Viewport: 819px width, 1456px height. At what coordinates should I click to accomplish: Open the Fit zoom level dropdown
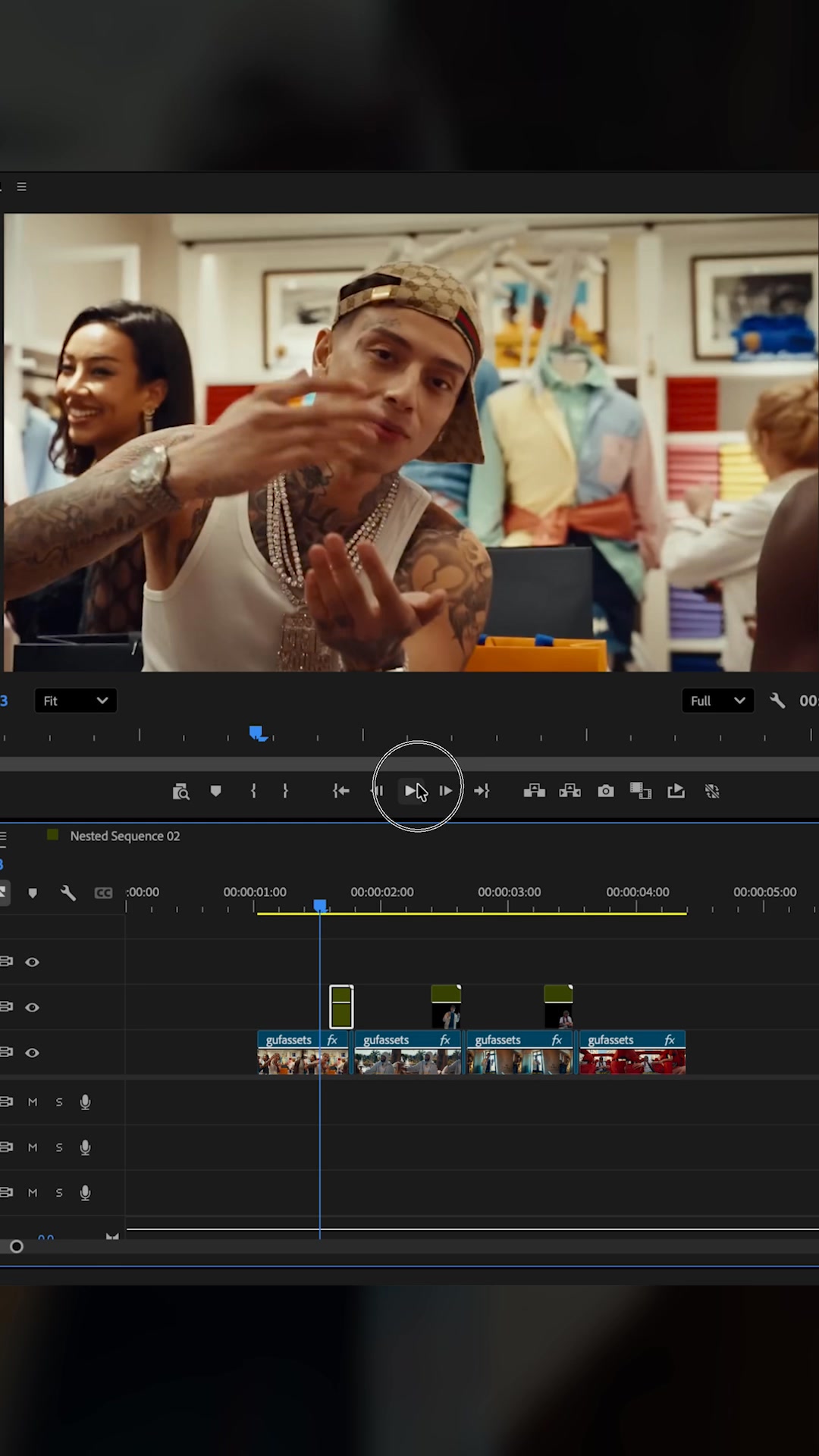click(76, 701)
